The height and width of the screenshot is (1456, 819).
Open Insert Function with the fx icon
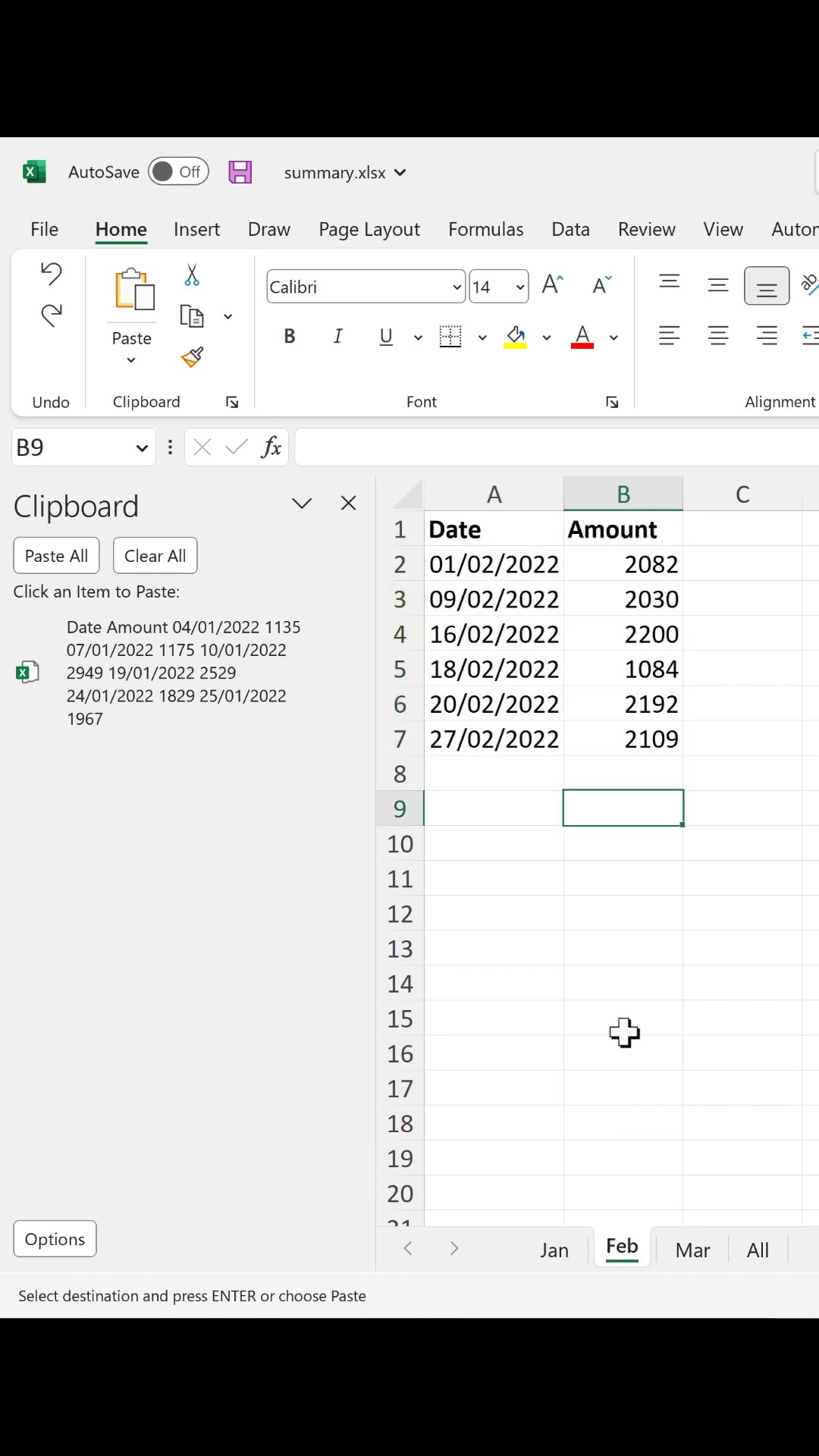(271, 447)
